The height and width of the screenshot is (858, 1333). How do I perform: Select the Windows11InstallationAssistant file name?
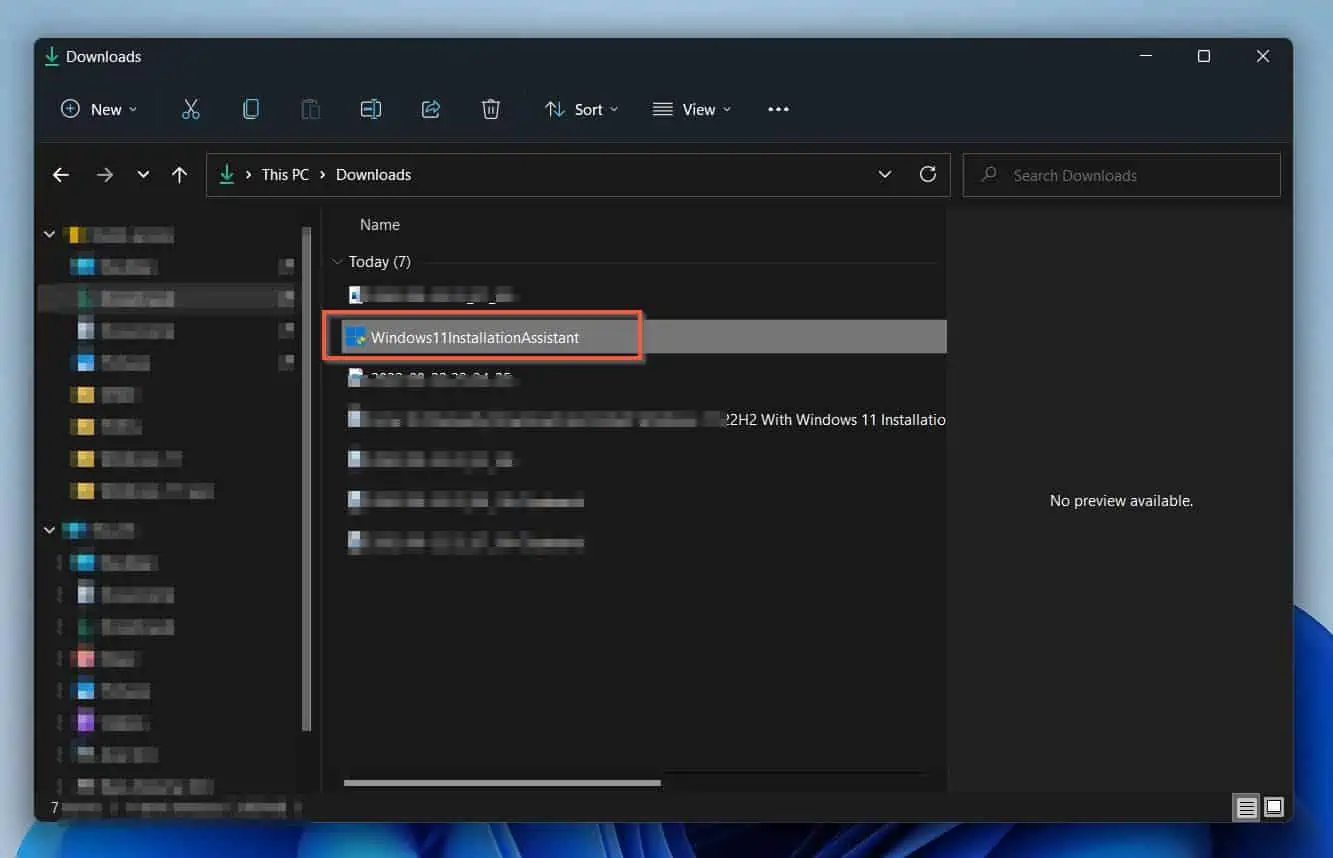pyautogui.click(x=475, y=338)
